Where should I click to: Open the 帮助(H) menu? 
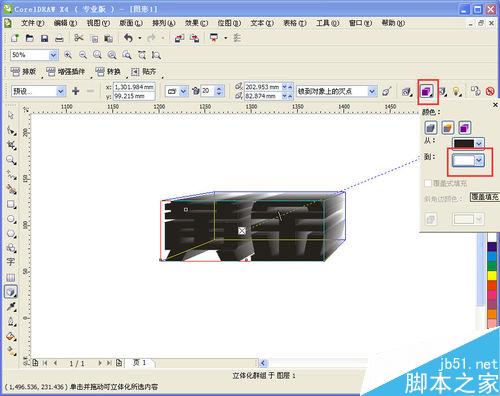393,23
